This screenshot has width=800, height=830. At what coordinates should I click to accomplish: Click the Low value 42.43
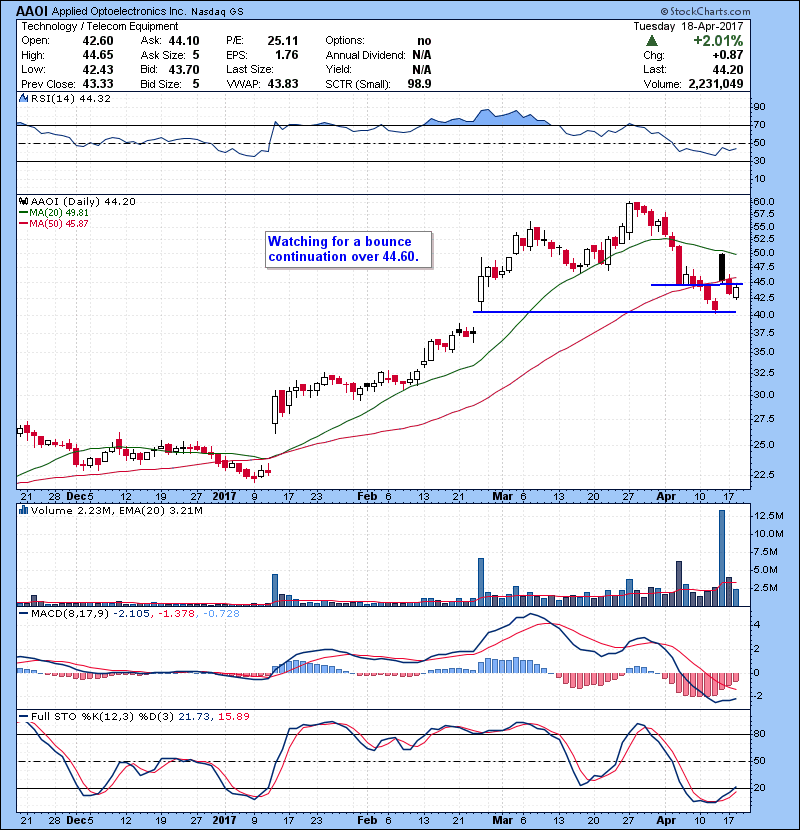tap(98, 69)
